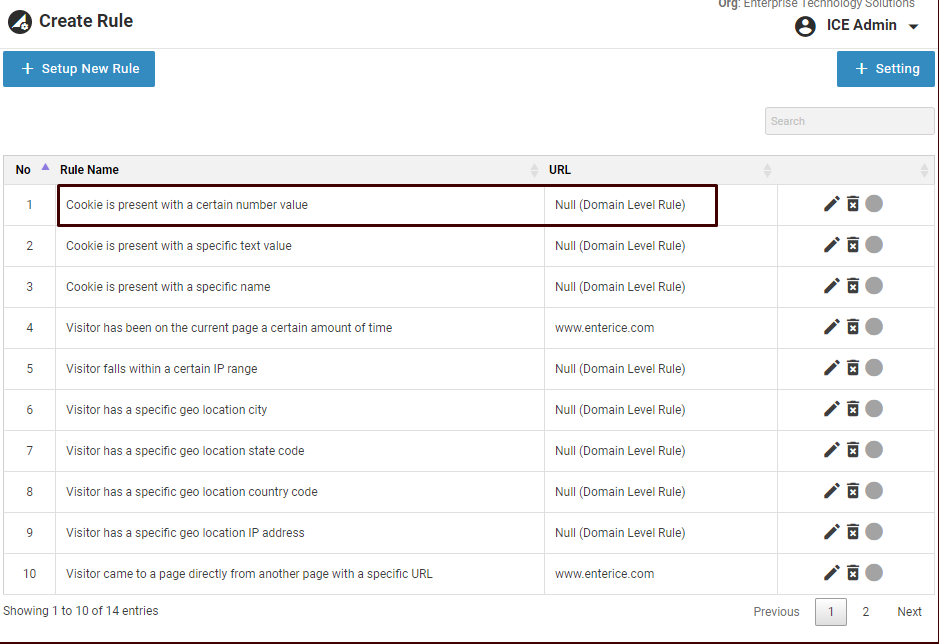
Task: Toggle the status circle for rule 1
Action: [874, 204]
